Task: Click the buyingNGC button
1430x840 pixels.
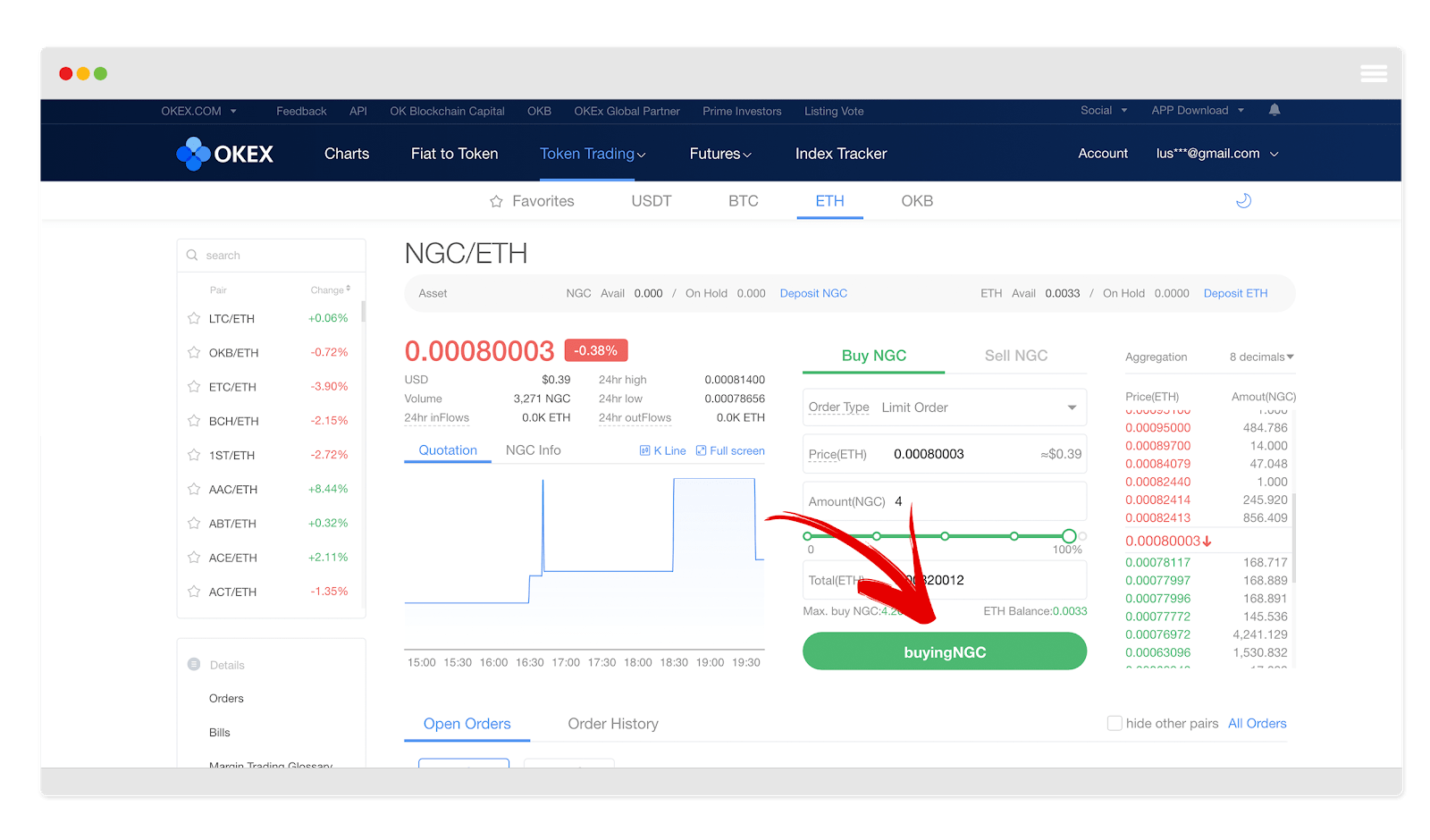Action: 945,651
